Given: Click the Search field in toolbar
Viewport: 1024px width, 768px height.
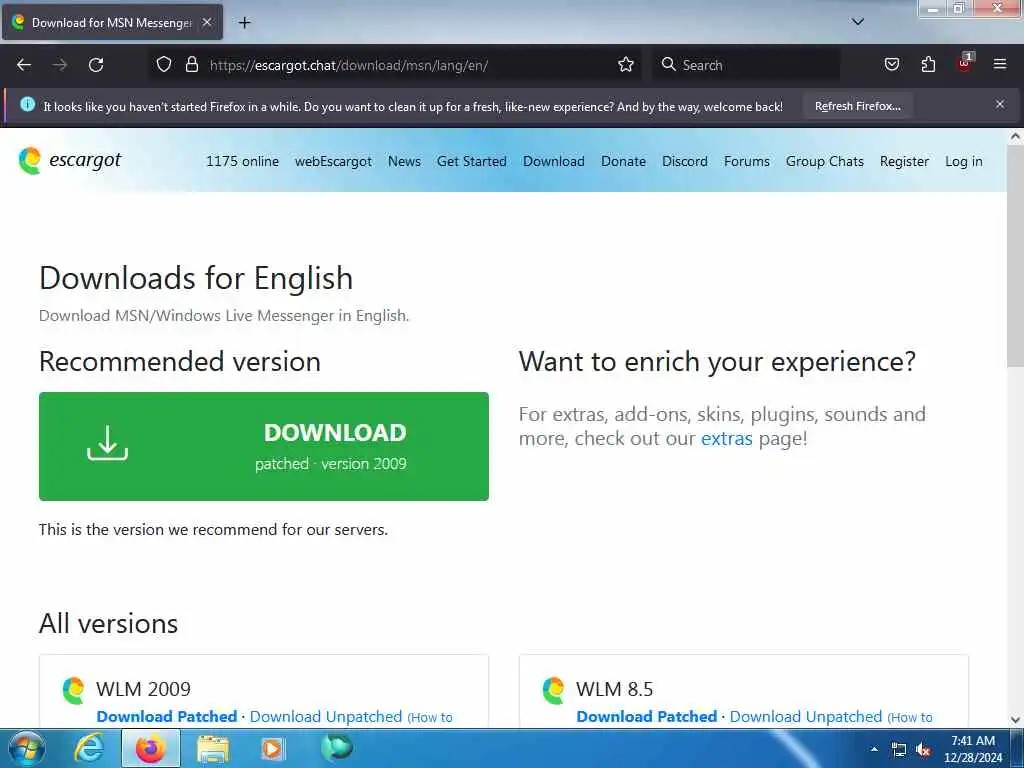Looking at the screenshot, I should 746,65.
